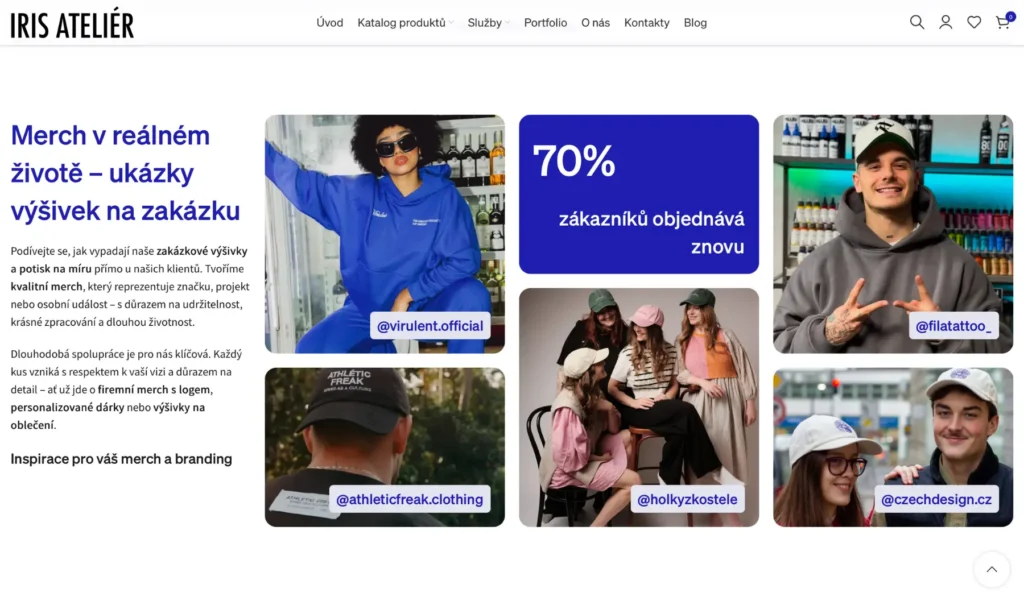This screenshot has height=597, width=1024.
Task: Open the O nás page
Action: click(x=596, y=23)
